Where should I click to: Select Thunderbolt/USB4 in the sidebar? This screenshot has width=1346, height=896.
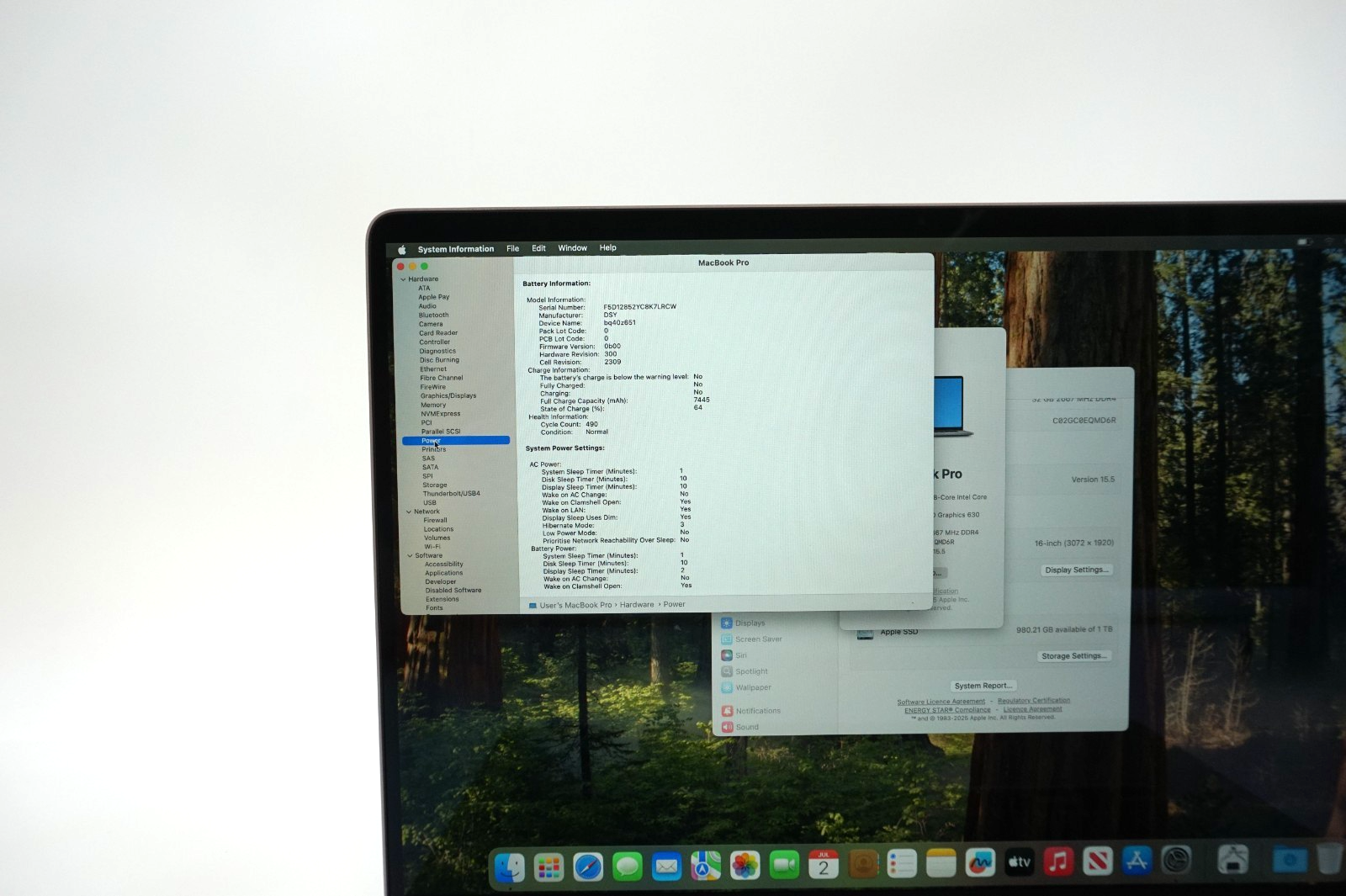451,494
